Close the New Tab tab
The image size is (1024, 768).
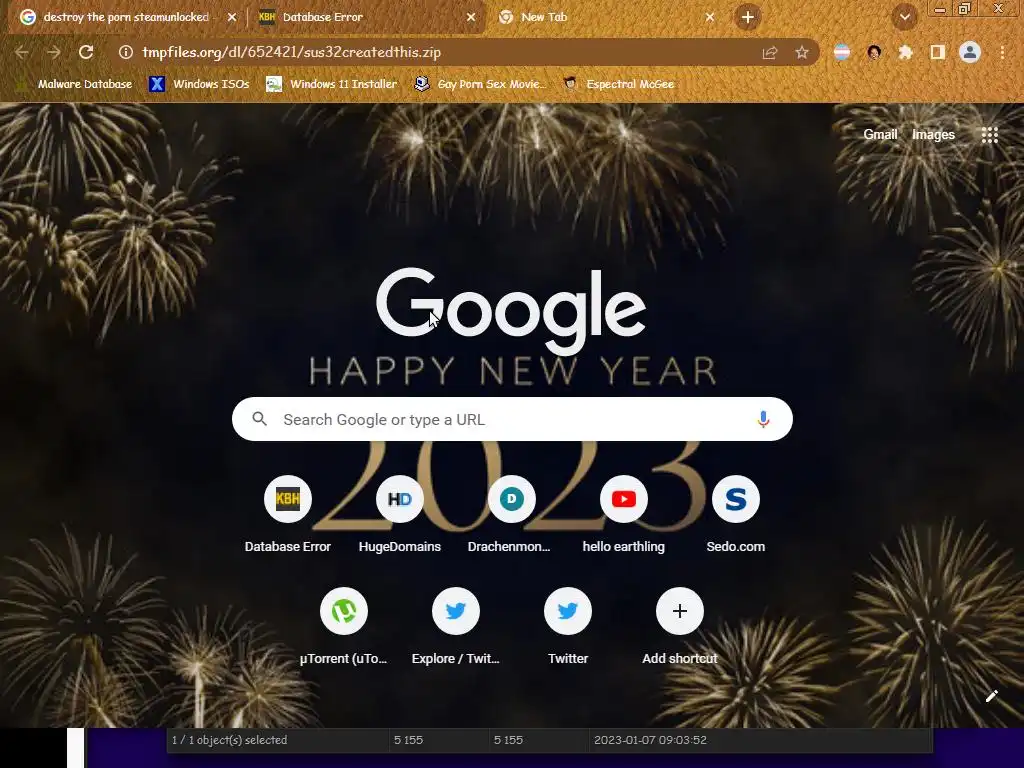[710, 17]
